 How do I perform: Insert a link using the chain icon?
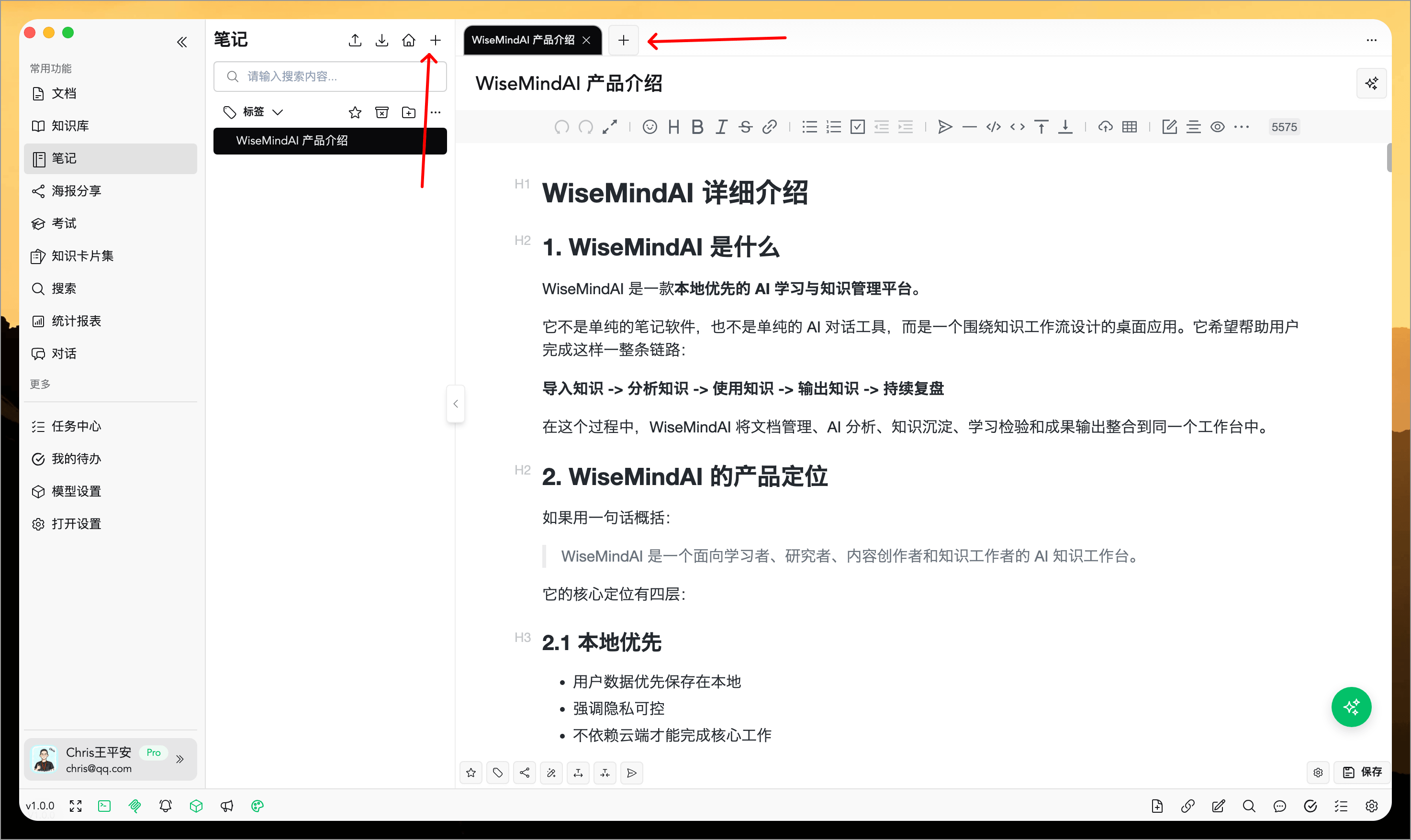tap(770, 127)
